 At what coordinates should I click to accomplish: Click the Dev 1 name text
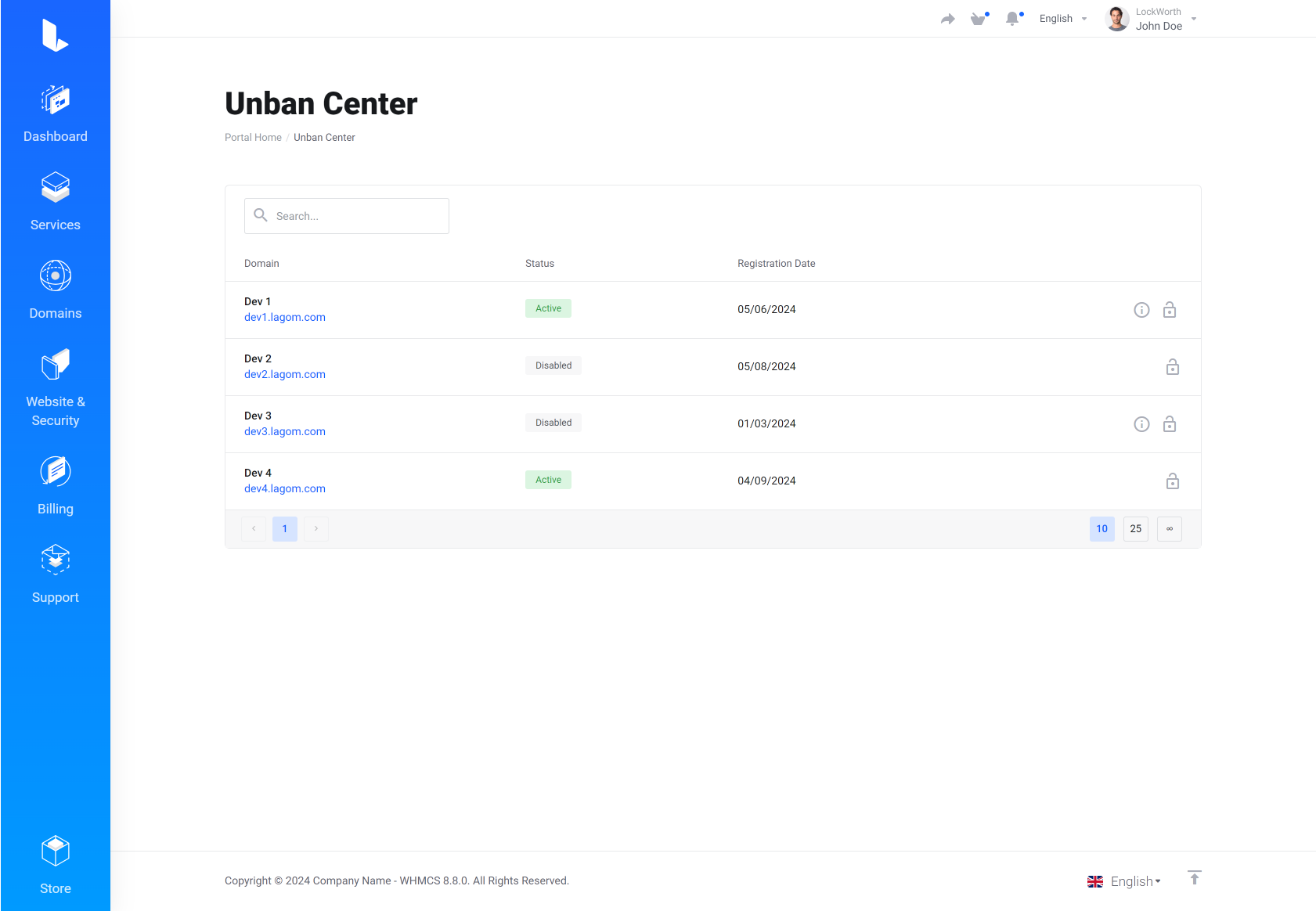[258, 301]
